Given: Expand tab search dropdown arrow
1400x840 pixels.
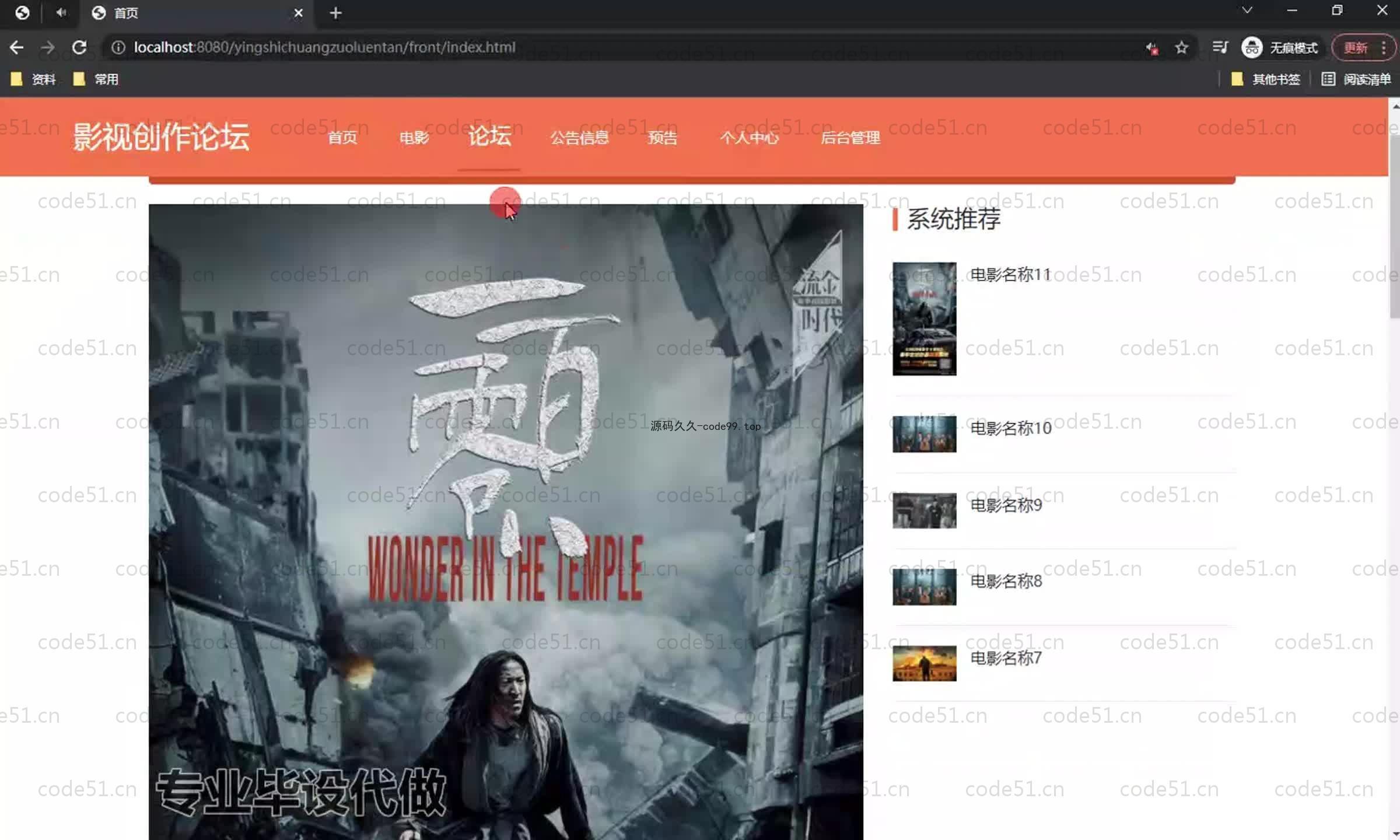Looking at the screenshot, I should (1247, 10).
